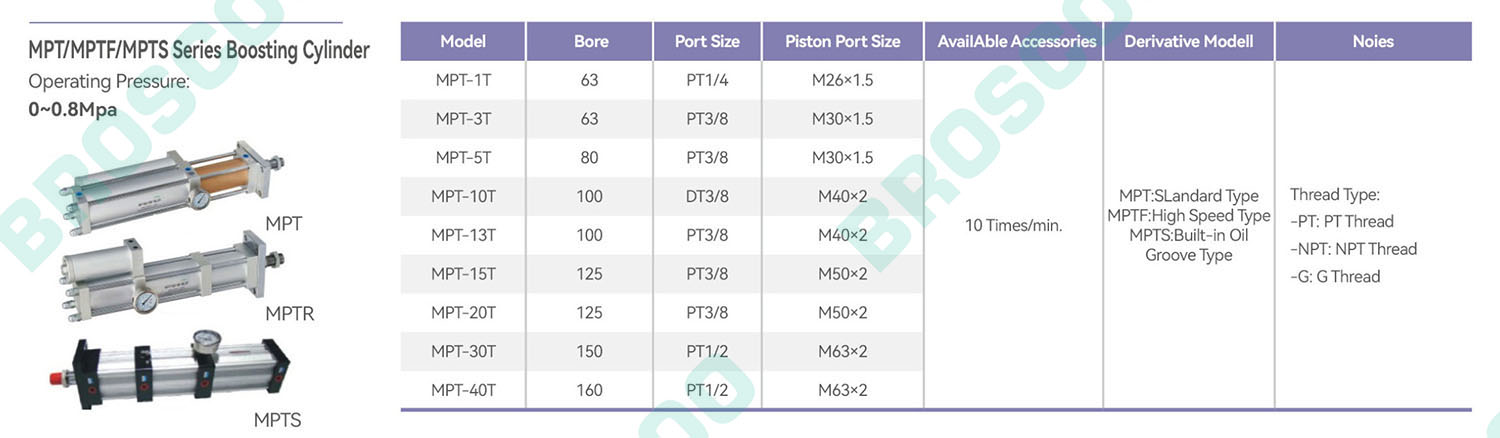Select the Bore column header
The height and width of the screenshot is (438, 1500).
[590, 41]
